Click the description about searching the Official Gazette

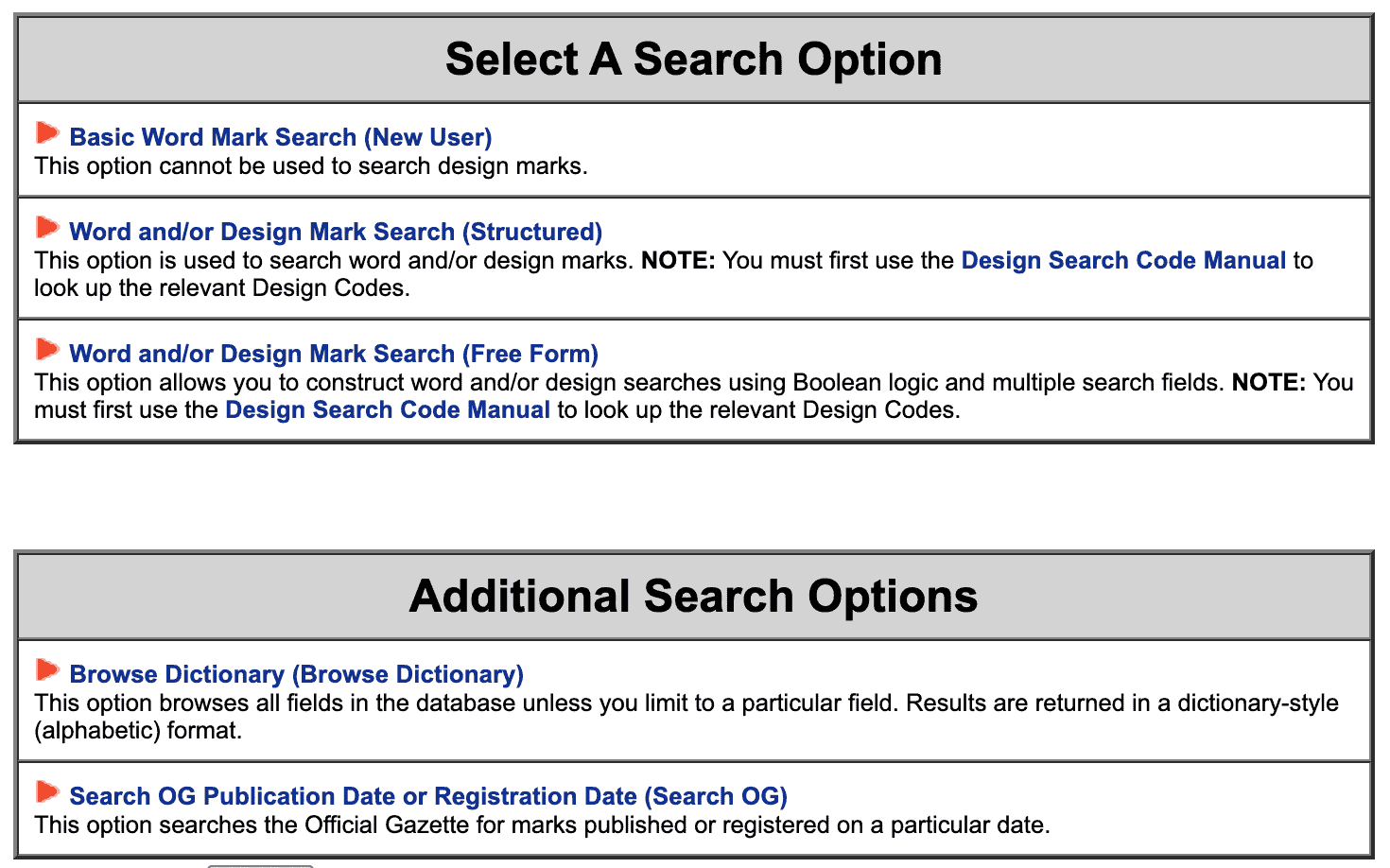pyautogui.click(x=542, y=825)
